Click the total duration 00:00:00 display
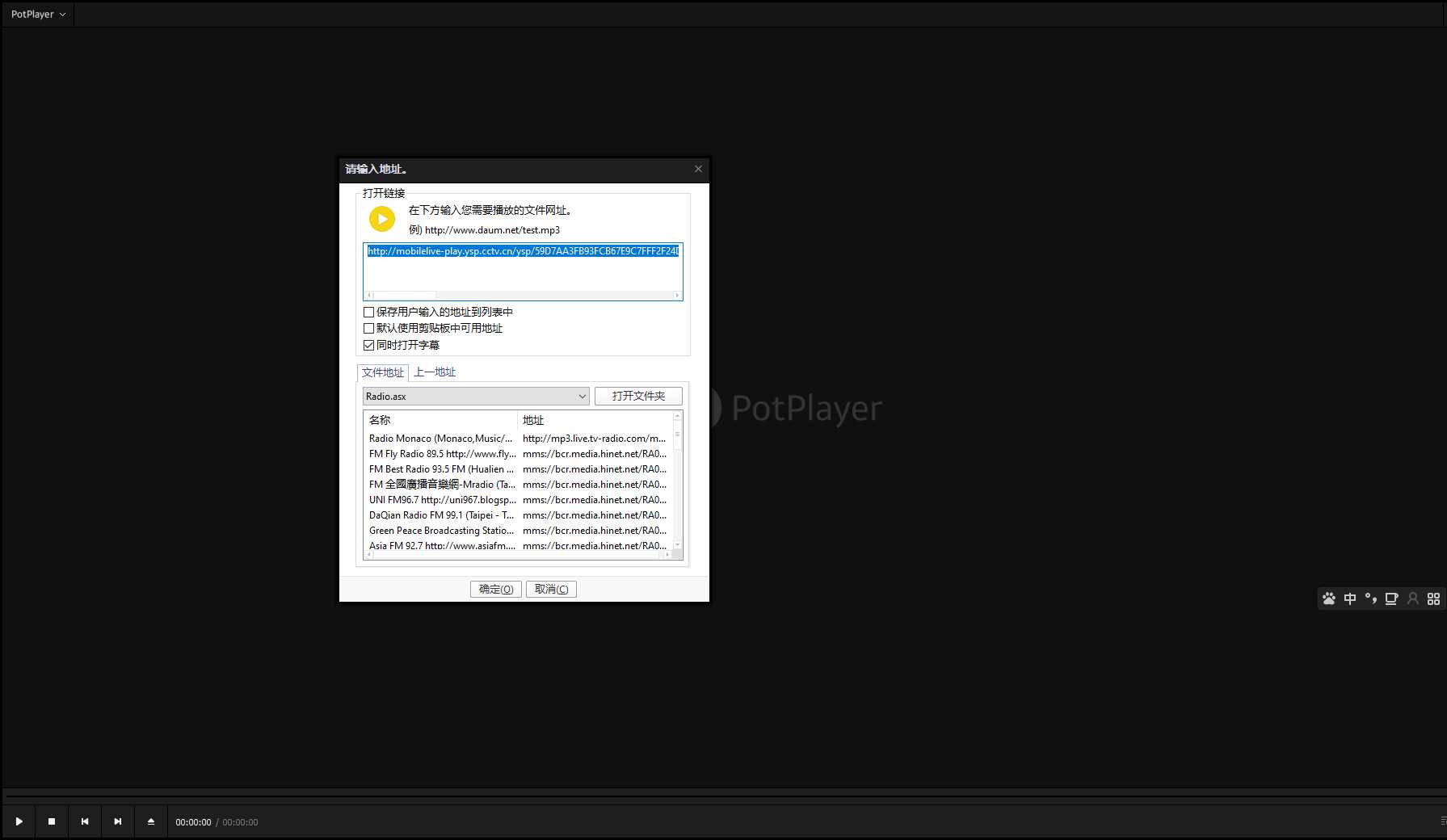The width and height of the screenshot is (1447, 840). (240, 822)
